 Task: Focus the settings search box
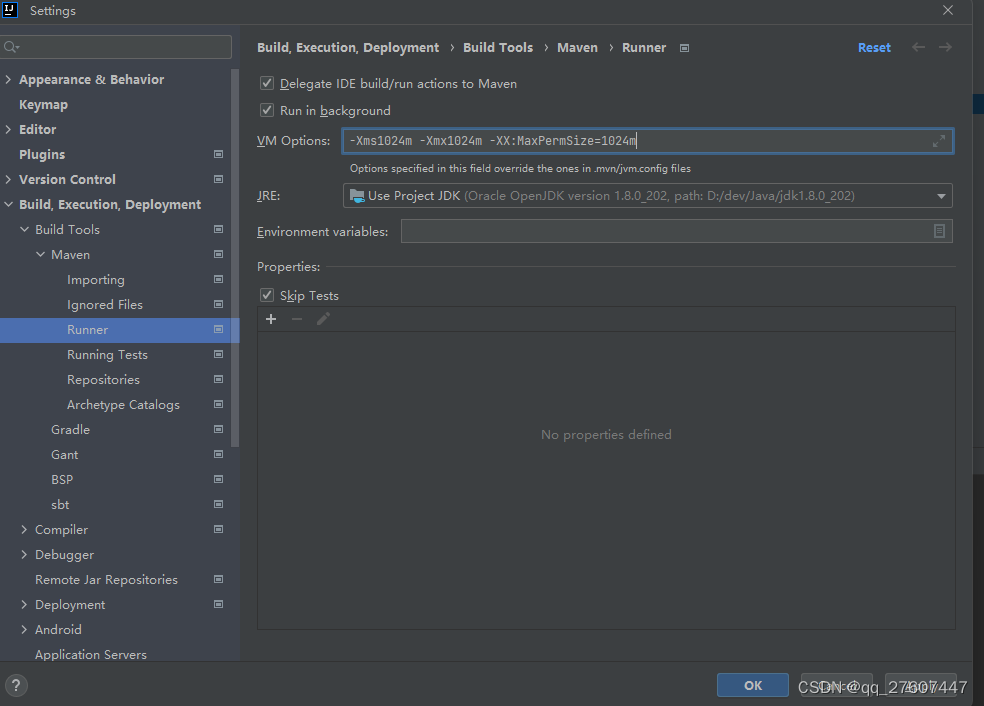click(x=116, y=47)
